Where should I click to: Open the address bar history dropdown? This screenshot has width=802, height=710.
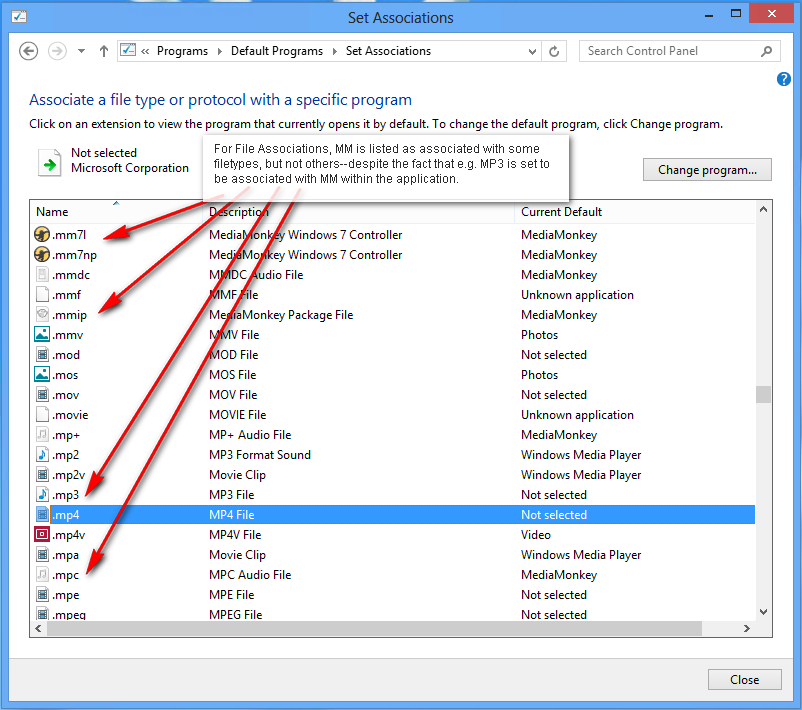pyautogui.click(x=532, y=52)
